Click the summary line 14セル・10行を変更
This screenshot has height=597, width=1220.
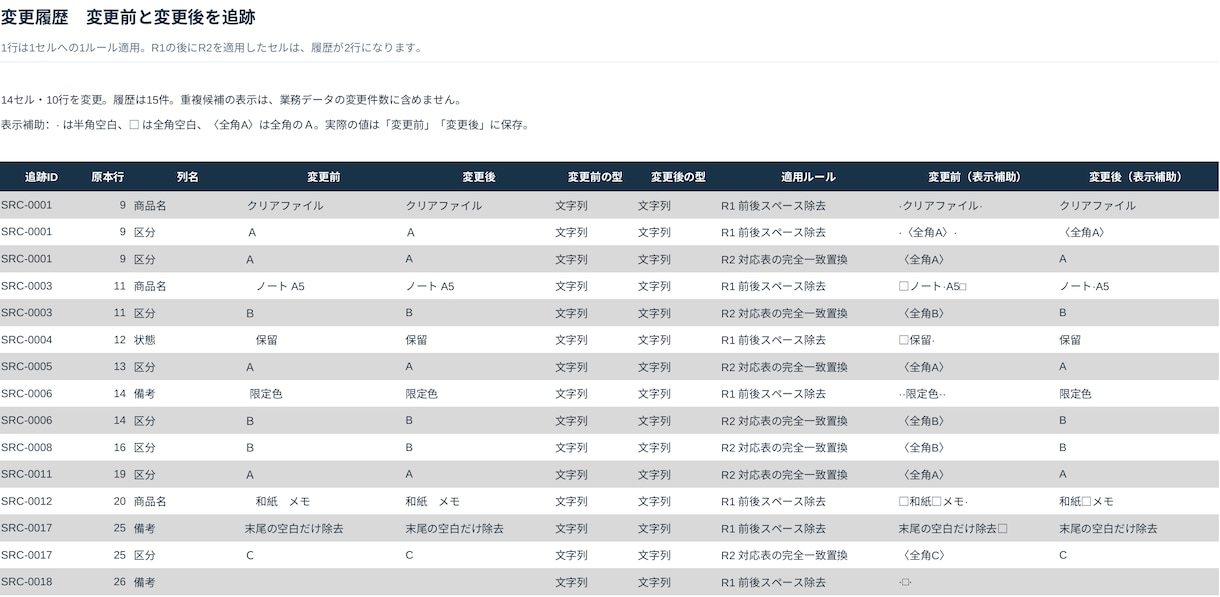pyautogui.click(x=231, y=100)
